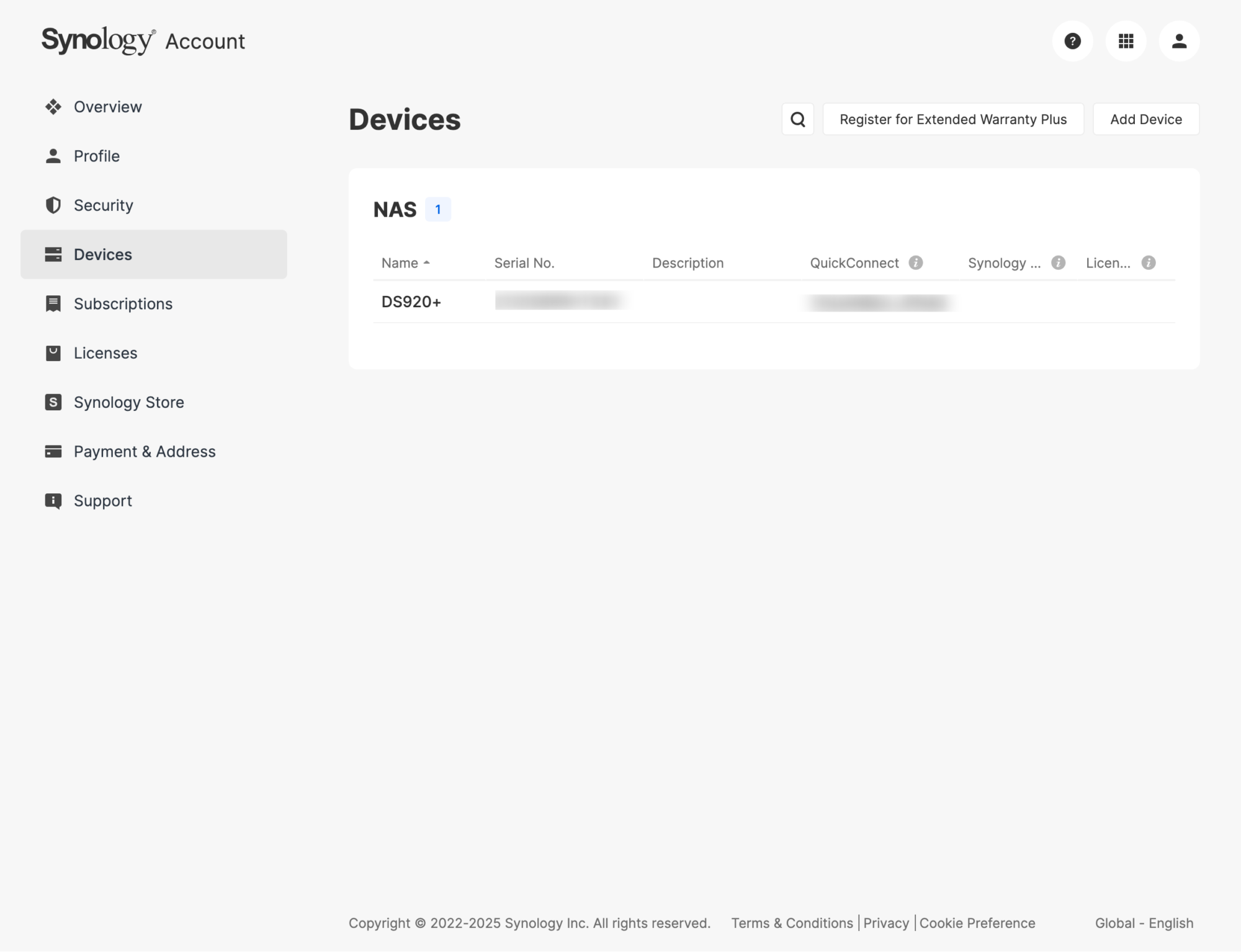
Task: Click the Add Device button
Action: click(1145, 119)
